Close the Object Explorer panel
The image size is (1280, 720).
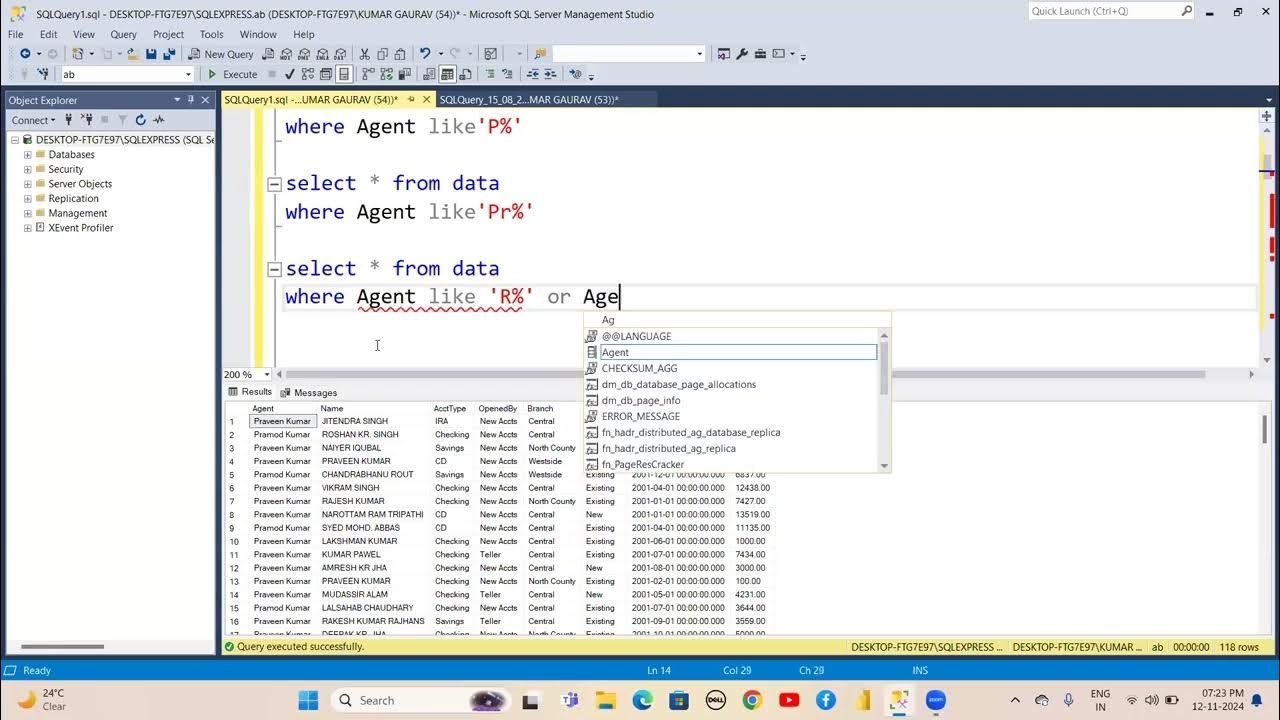pyautogui.click(x=205, y=100)
